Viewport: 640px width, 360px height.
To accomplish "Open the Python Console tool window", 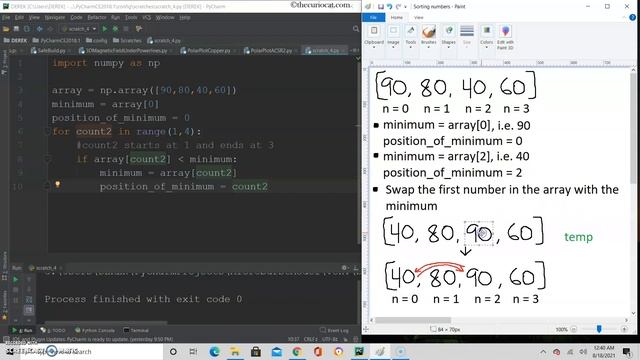I will [x=95, y=330].
